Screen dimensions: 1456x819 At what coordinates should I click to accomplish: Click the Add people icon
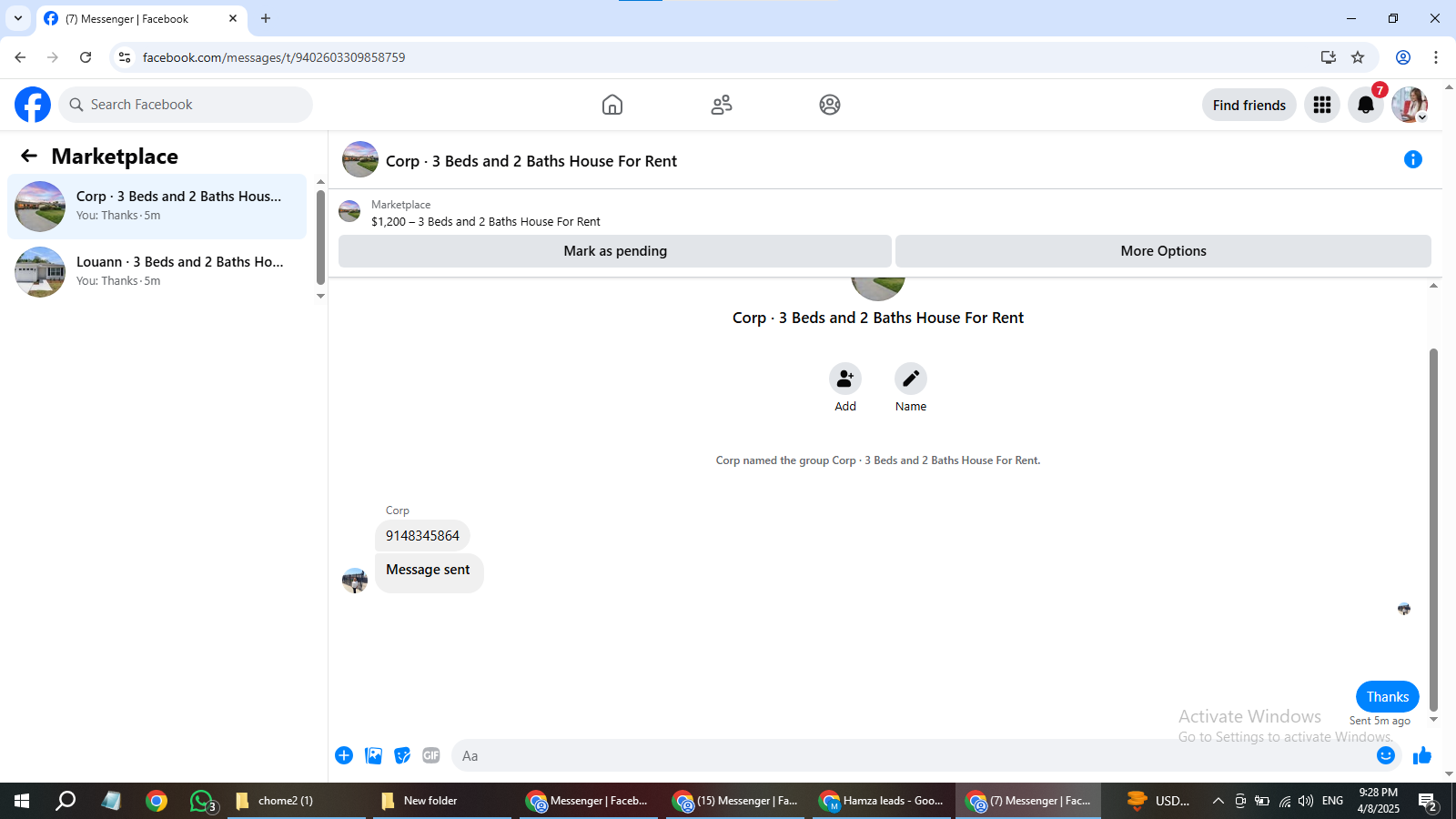tap(845, 379)
